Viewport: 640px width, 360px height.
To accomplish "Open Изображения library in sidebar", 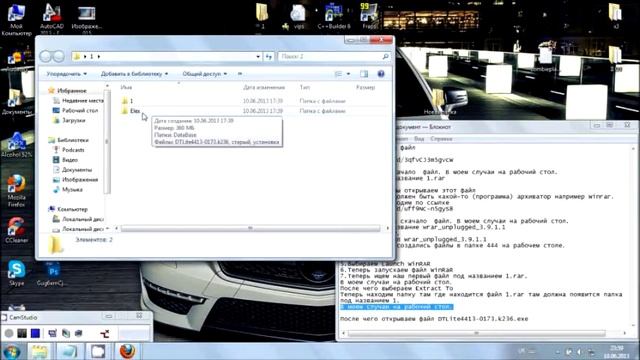I will (x=80, y=180).
